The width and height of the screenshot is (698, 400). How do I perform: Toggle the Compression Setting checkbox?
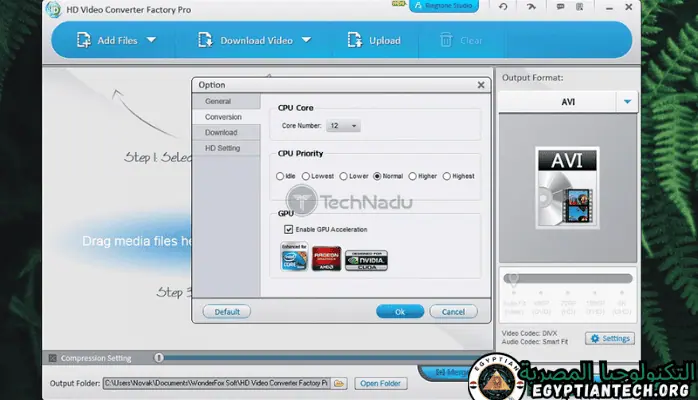[x=53, y=358]
